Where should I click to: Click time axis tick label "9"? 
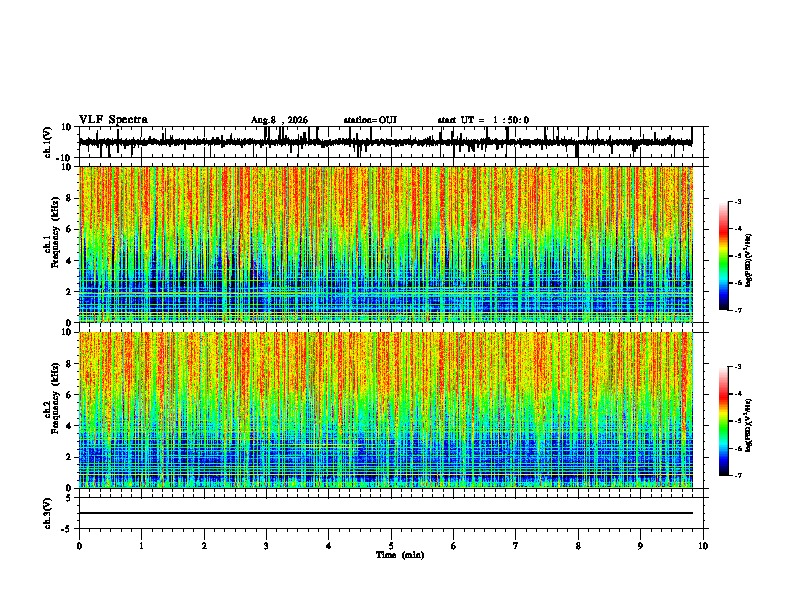click(x=640, y=546)
